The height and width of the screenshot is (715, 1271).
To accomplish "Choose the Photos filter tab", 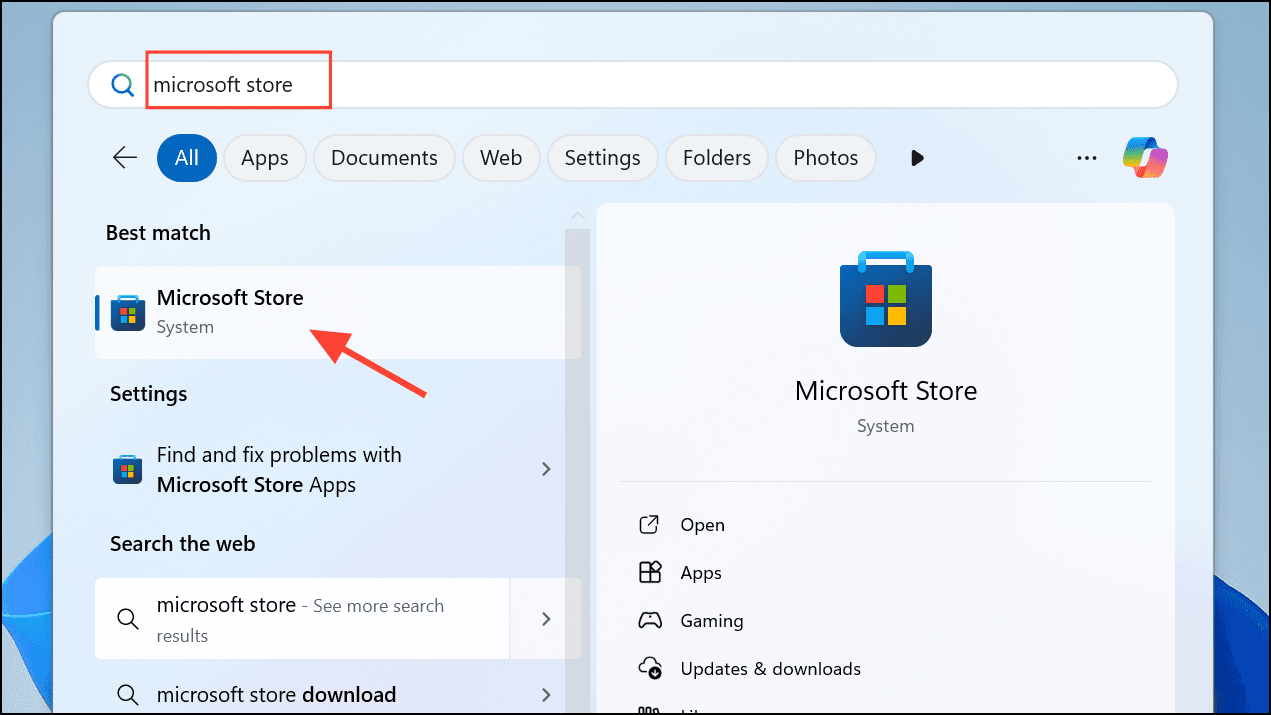I will (x=825, y=158).
